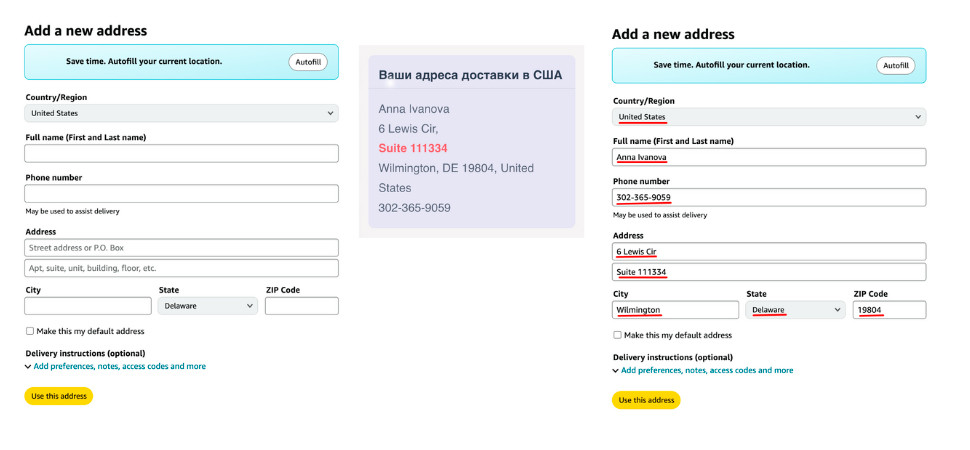Check the default address box in the empty form
This screenshot has height=450, width=970.
pos(30,331)
